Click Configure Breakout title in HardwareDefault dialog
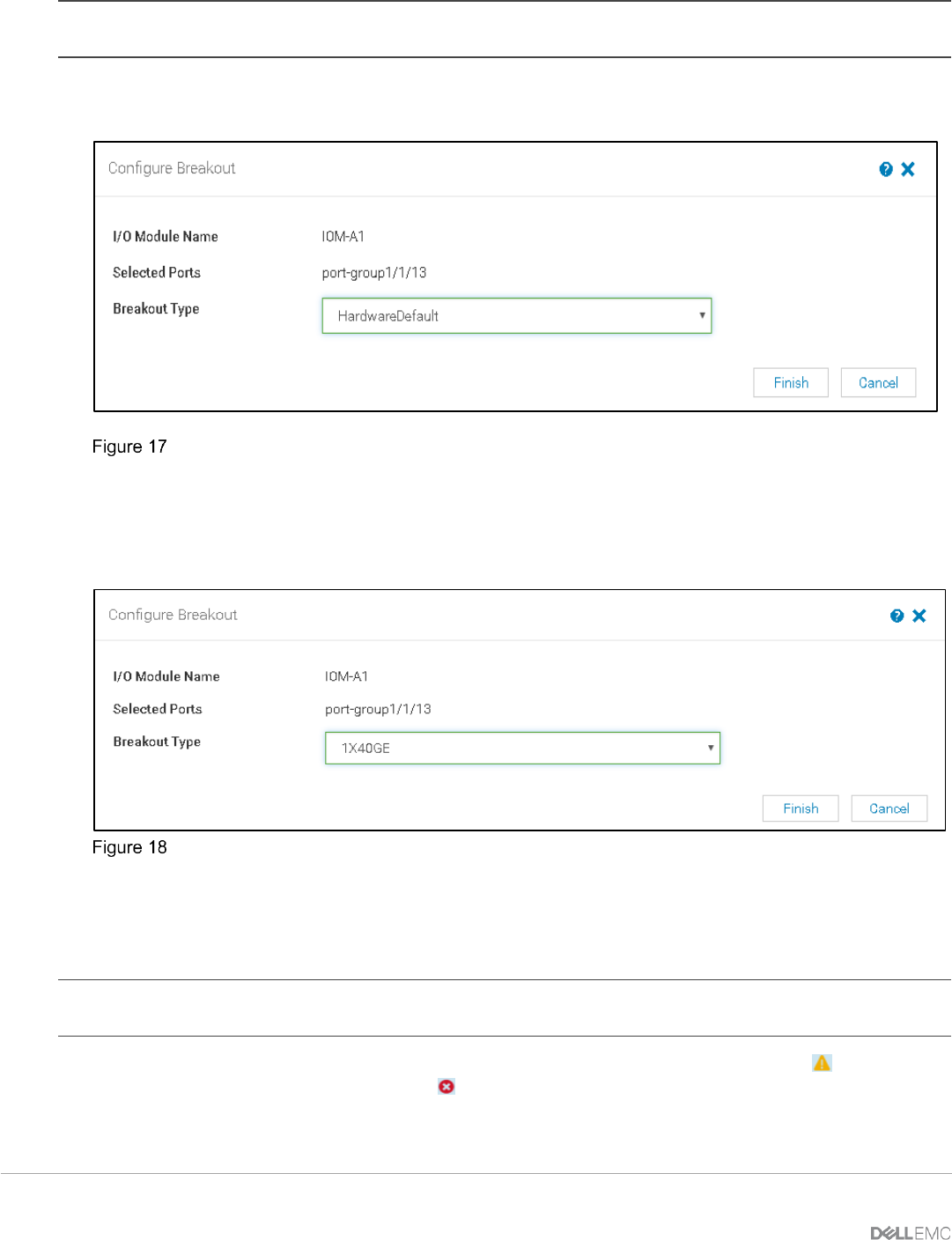952x1240 pixels. pyautogui.click(x=172, y=168)
